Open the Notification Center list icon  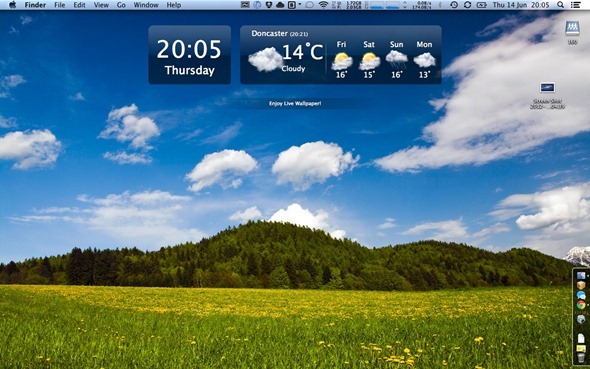(x=575, y=5)
